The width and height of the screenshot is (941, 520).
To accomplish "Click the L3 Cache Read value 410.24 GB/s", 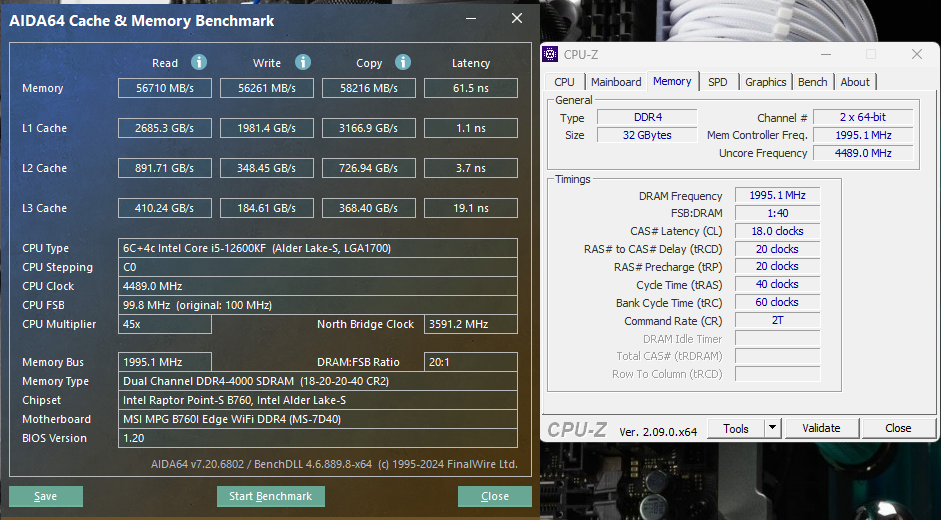I will [x=164, y=208].
